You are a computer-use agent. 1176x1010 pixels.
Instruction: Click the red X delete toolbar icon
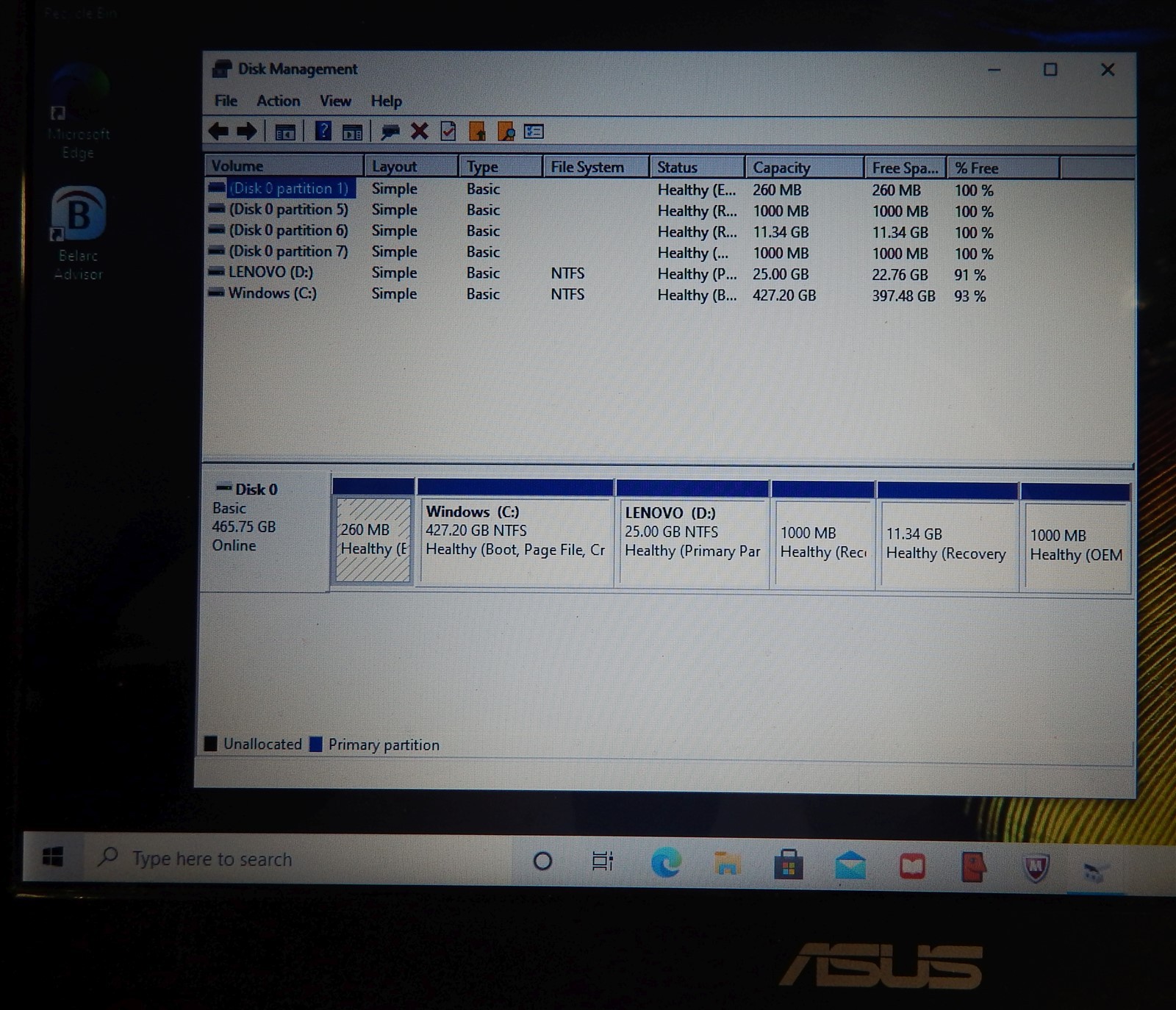419,132
